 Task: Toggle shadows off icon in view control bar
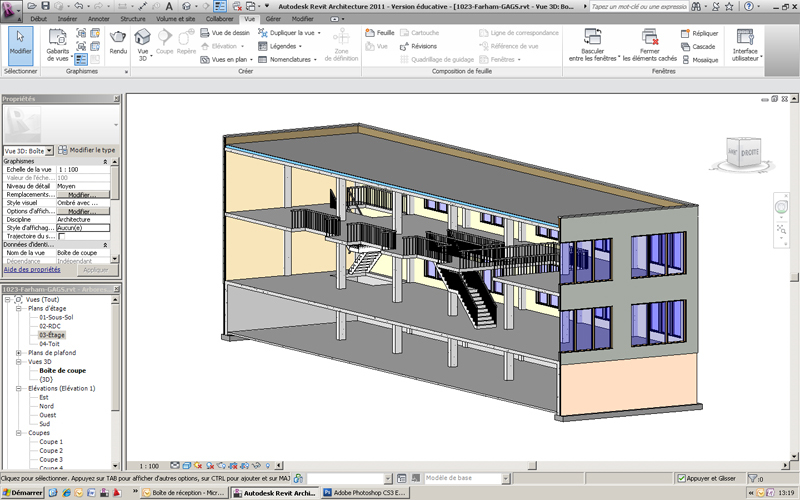210,466
